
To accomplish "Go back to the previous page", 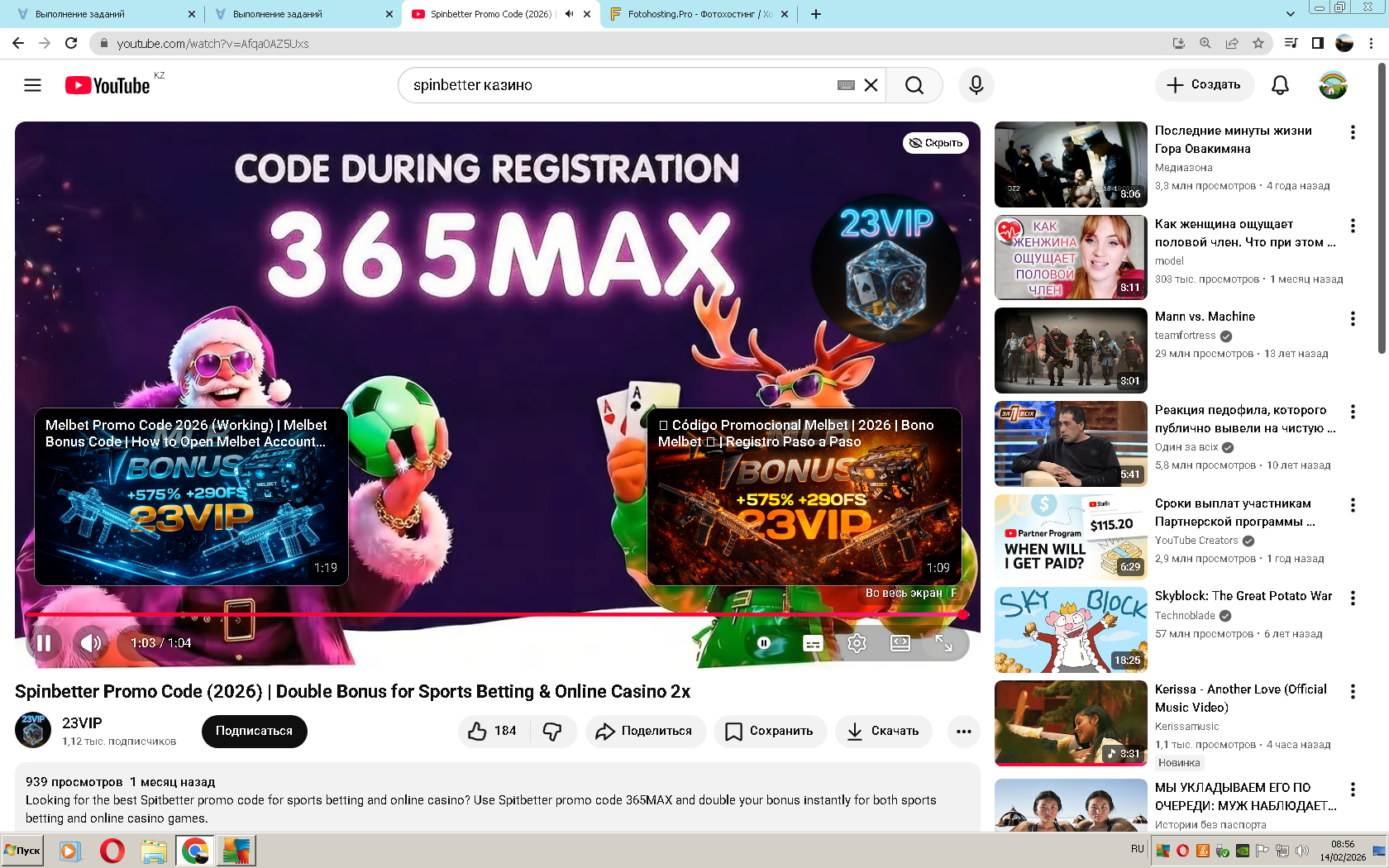I will (18, 43).
